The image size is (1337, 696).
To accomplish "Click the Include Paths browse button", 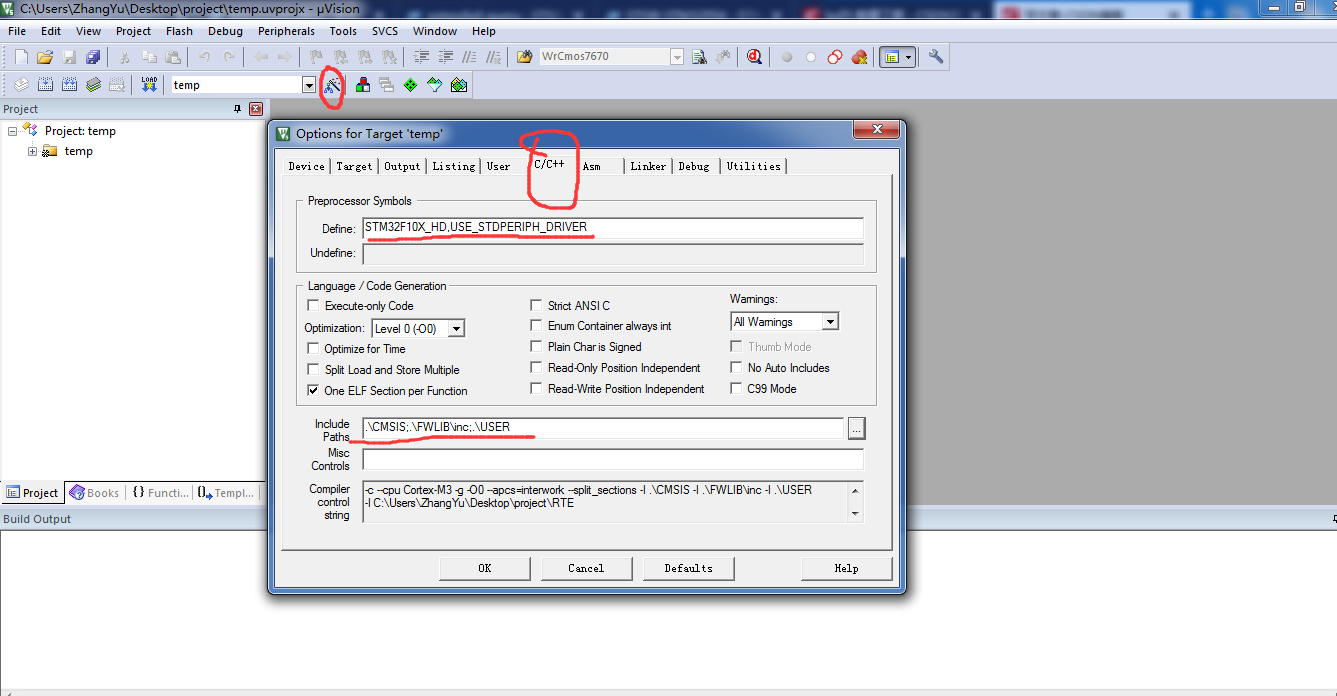I will point(856,428).
